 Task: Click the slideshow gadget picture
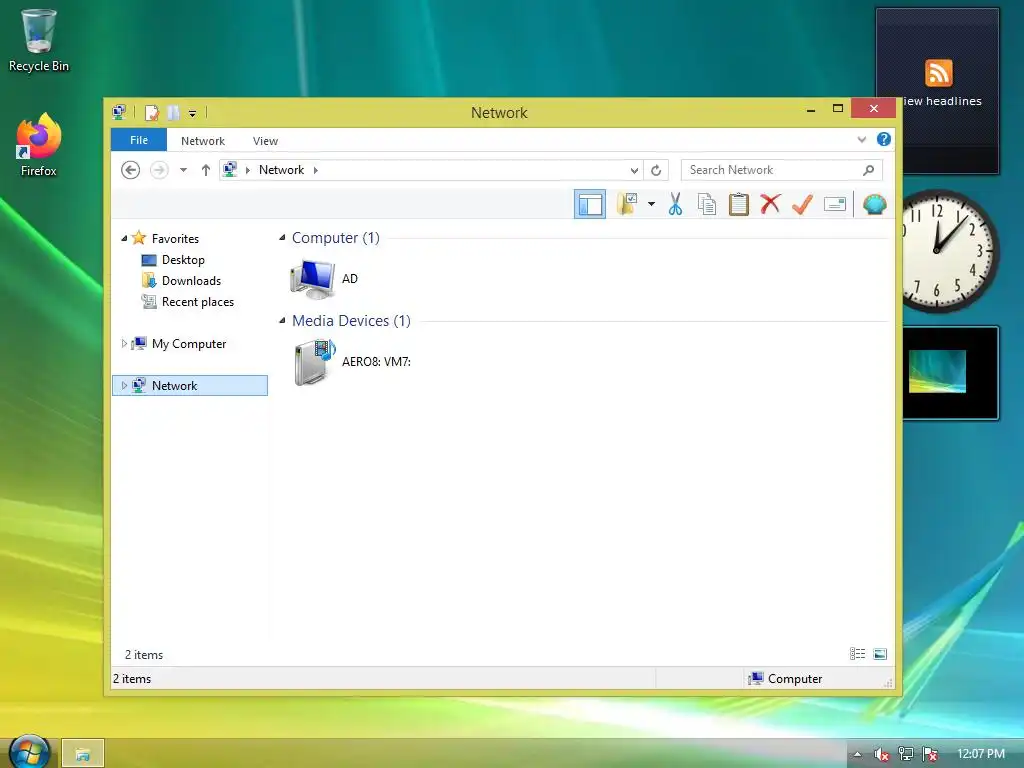(x=937, y=372)
